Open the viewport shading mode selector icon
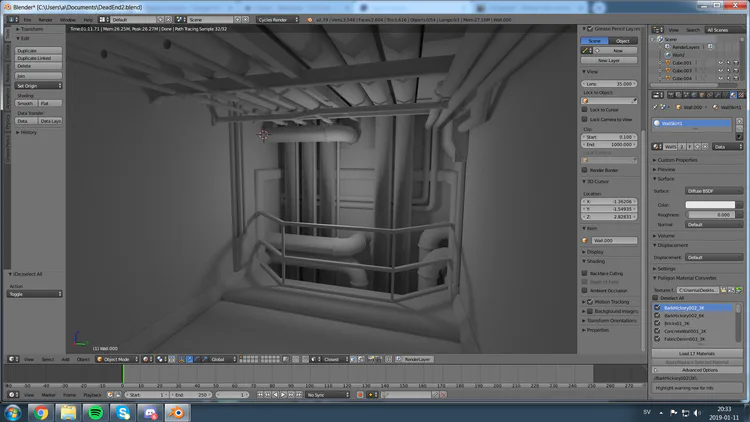Image resolution: width=750 pixels, height=422 pixels. [x=146, y=359]
